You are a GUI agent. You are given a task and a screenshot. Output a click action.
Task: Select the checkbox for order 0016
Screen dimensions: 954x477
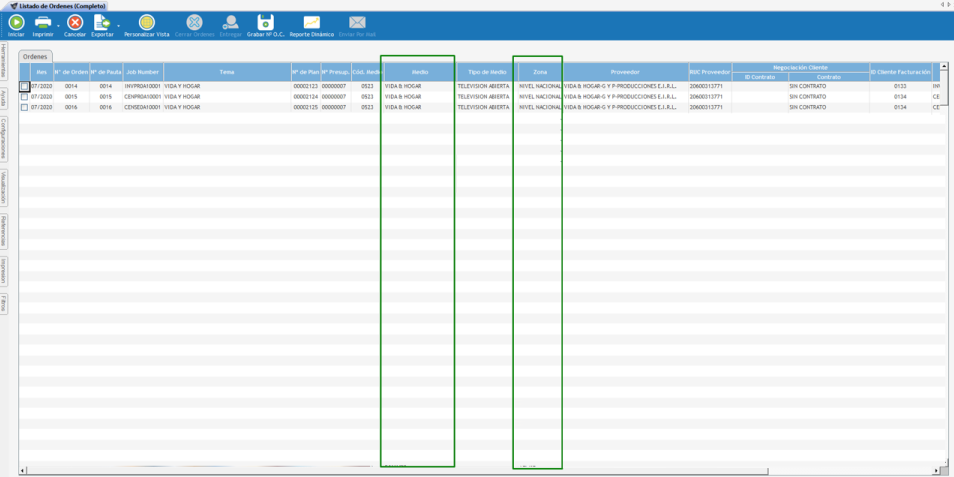25,107
